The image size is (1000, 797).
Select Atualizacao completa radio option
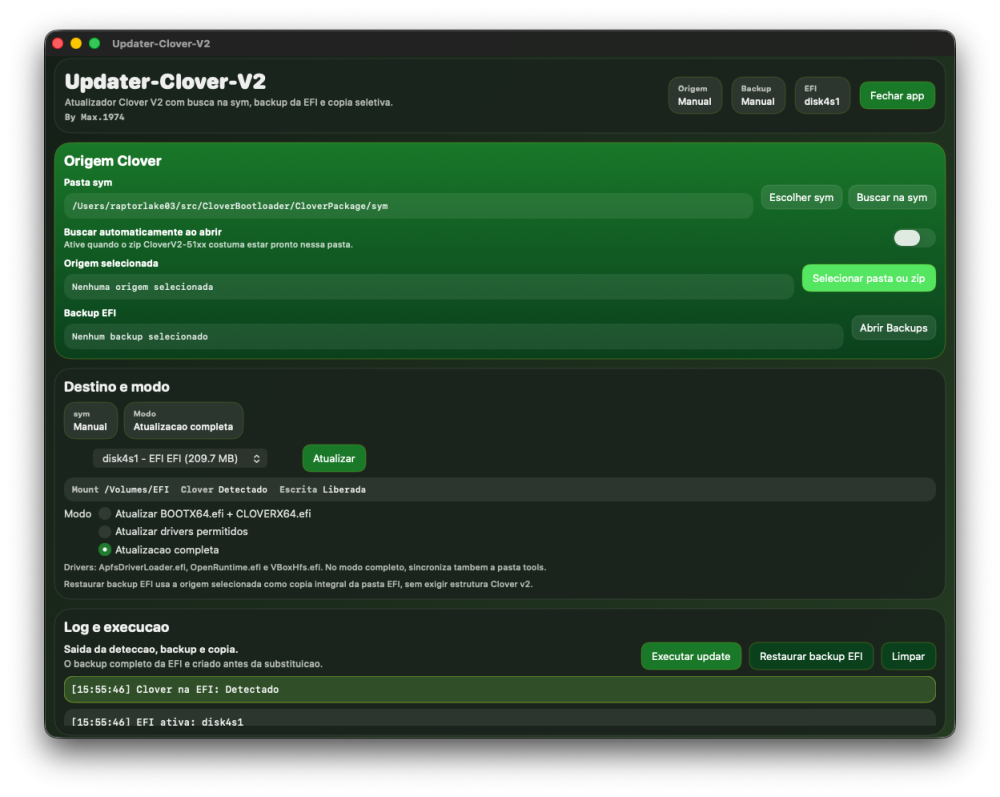[x=105, y=550]
